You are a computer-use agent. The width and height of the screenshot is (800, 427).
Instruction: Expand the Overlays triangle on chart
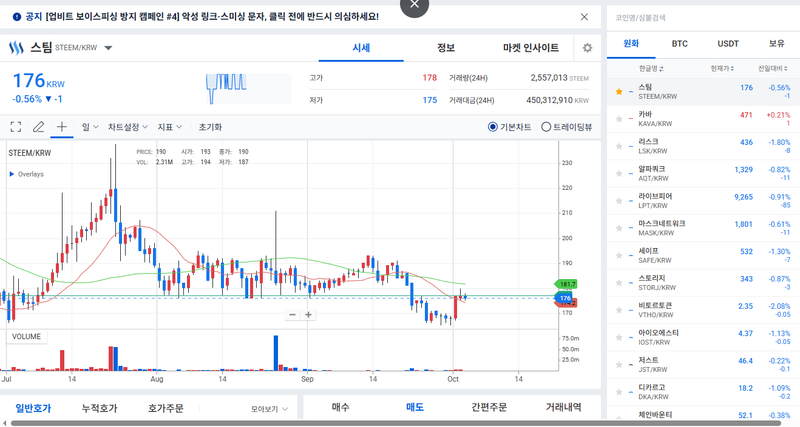point(12,174)
